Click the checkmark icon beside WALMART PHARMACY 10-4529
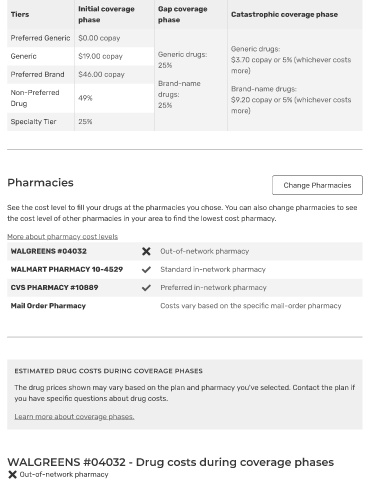The height and width of the screenshot is (480, 370). pos(146,269)
